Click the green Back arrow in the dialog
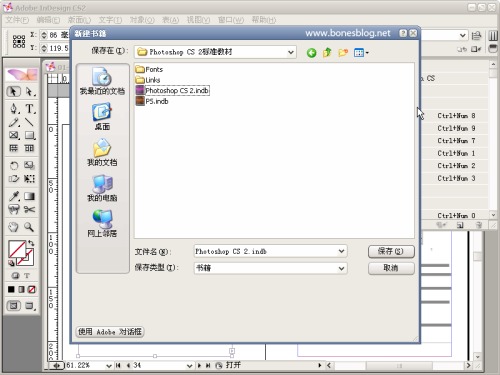500x375 pixels. tap(312, 53)
